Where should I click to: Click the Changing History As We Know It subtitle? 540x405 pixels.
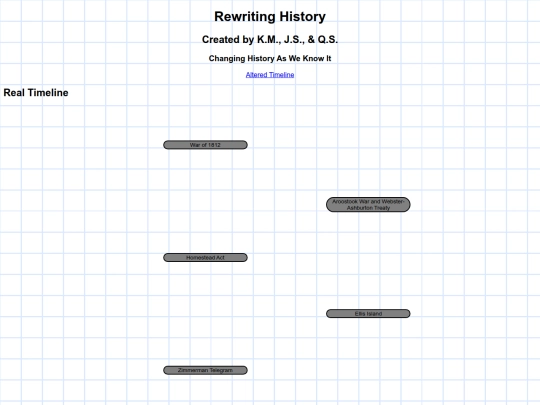click(x=270, y=59)
